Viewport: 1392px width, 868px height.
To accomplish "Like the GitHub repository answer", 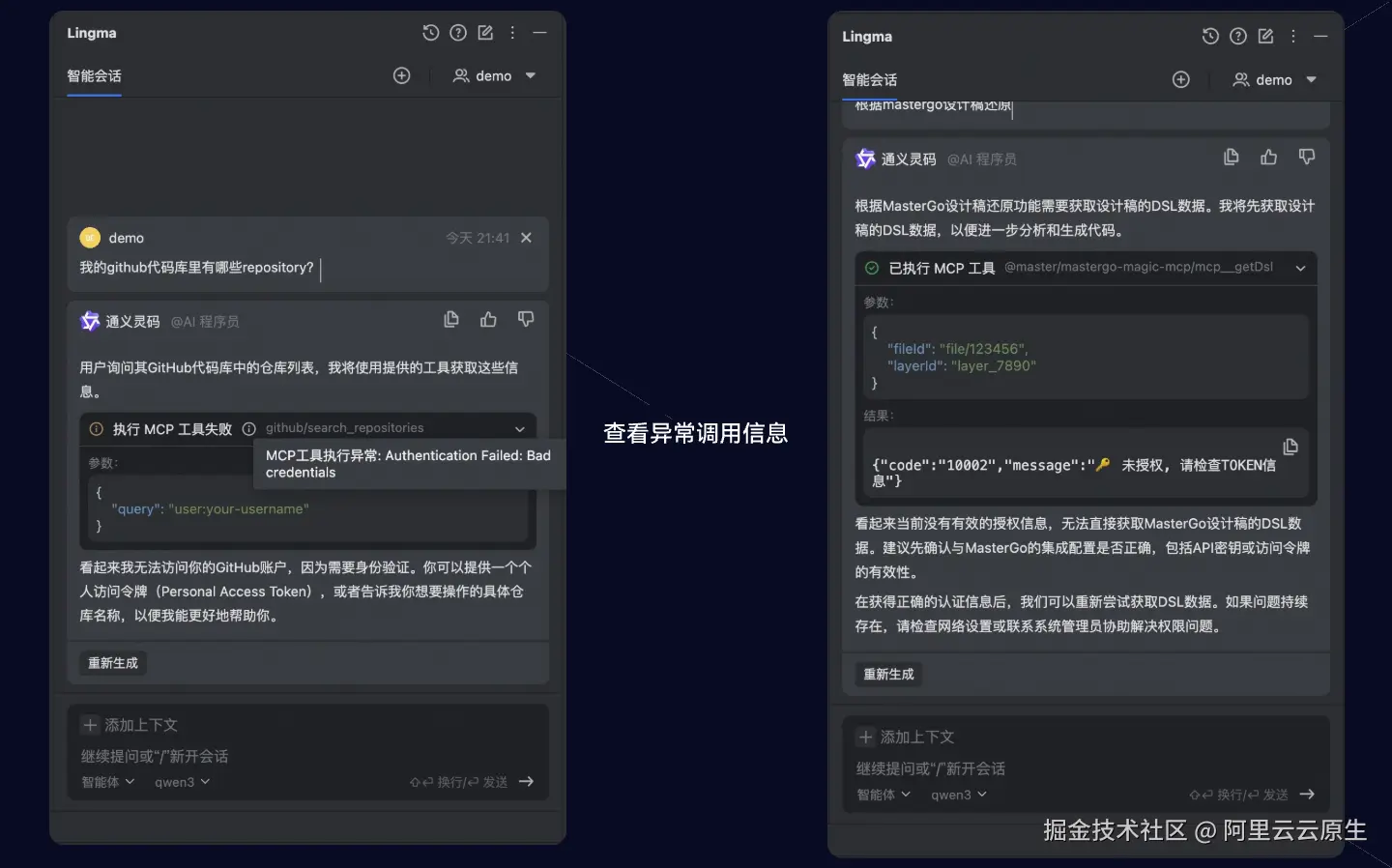I will point(488,319).
